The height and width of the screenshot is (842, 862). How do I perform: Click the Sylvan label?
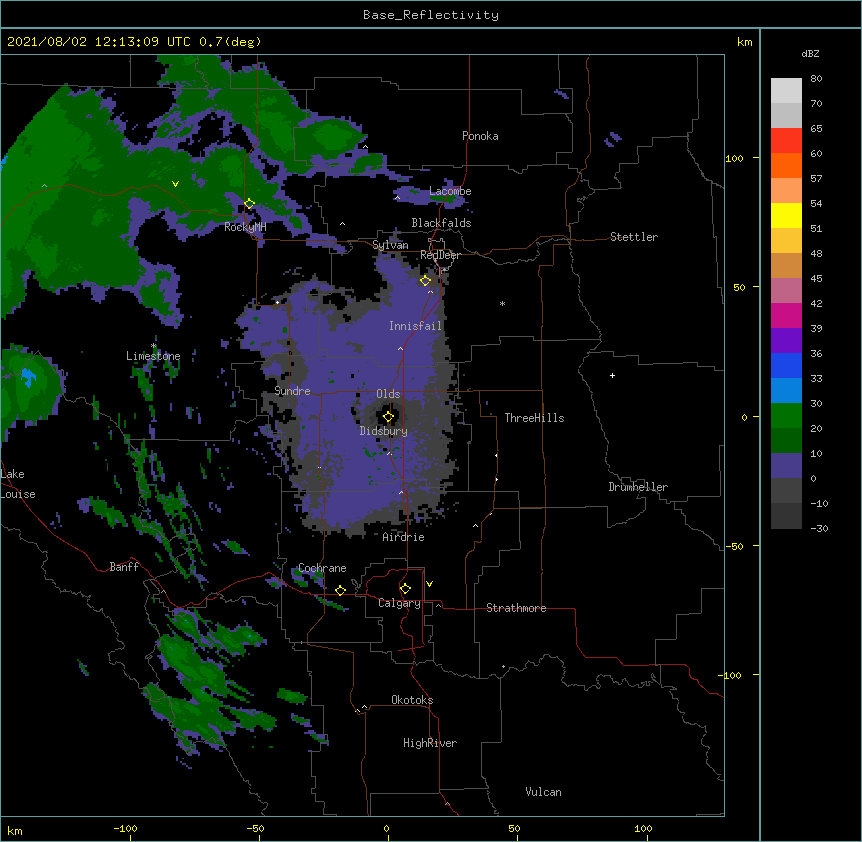tap(390, 245)
